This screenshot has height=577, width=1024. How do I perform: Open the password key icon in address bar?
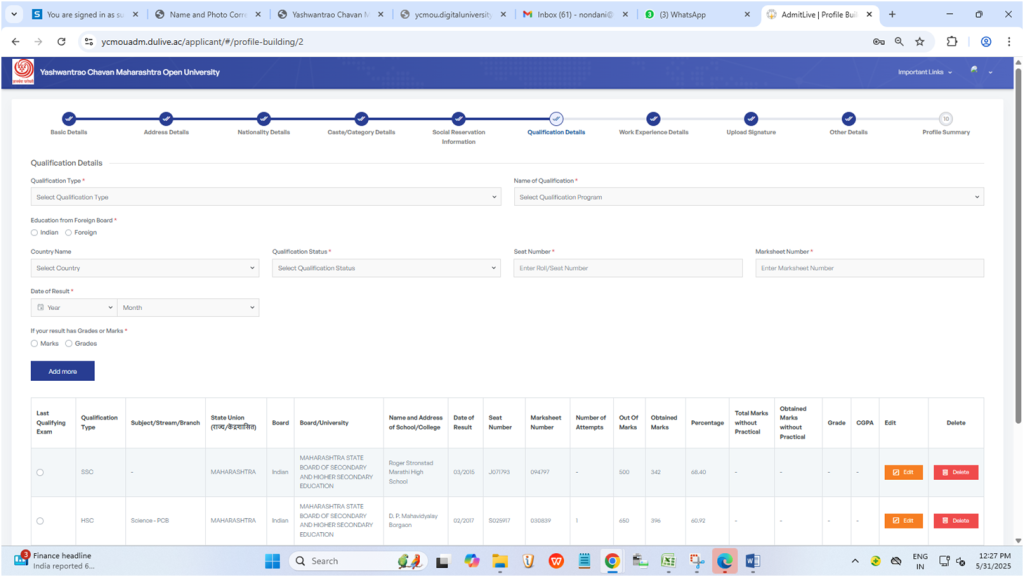coord(878,42)
